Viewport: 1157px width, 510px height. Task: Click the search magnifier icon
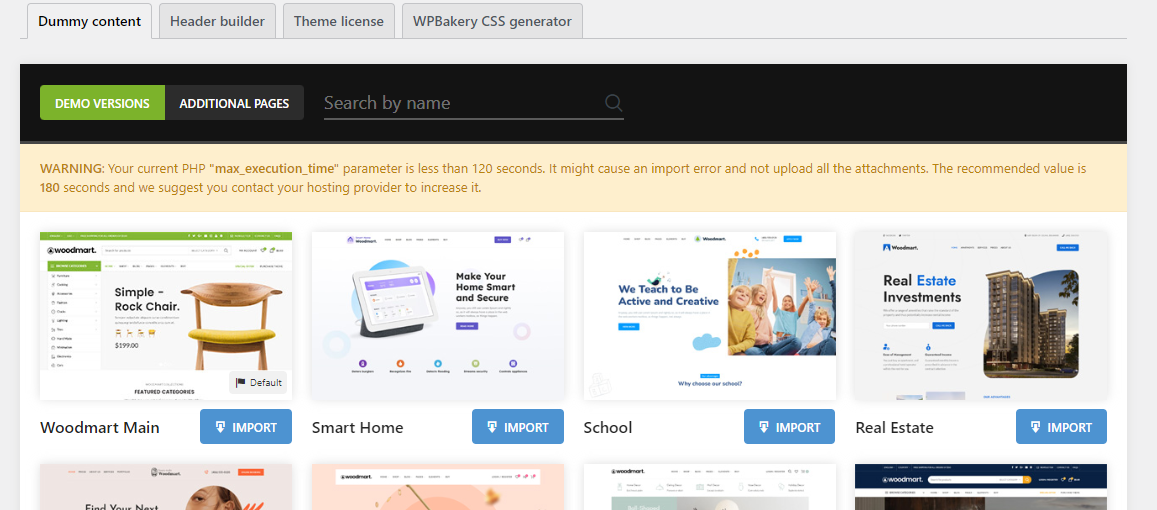click(x=613, y=103)
